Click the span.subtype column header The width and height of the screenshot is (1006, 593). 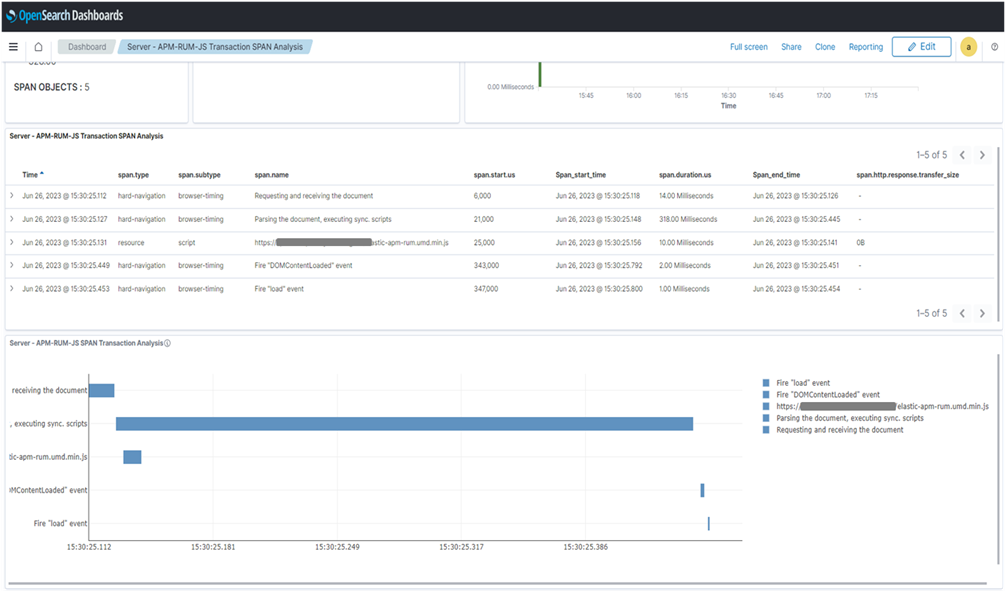(200, 175)
